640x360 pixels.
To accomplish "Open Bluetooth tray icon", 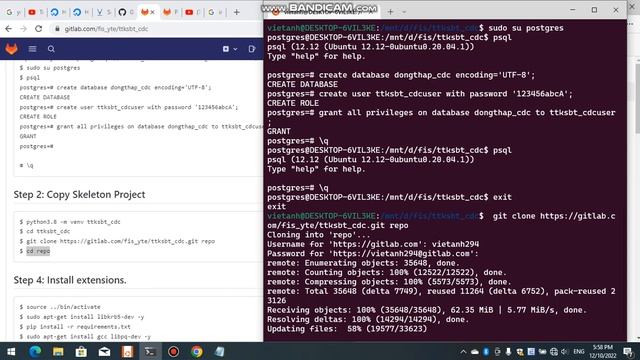I will pos(486,351).
